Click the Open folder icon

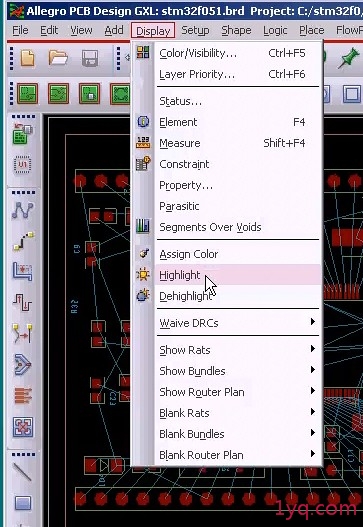[58, 58]
